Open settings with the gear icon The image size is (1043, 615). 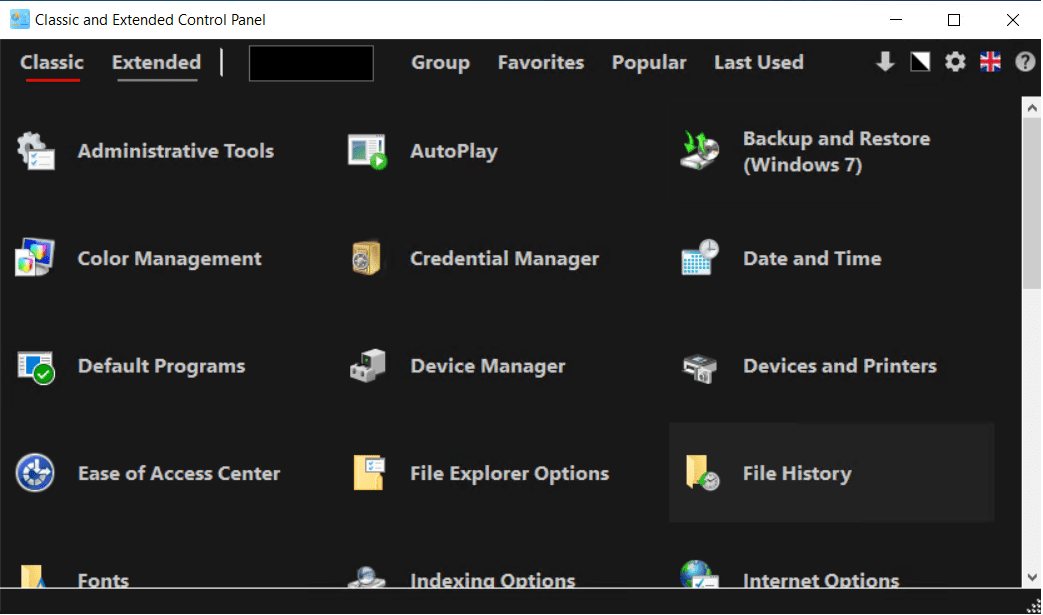click(956, 62)
